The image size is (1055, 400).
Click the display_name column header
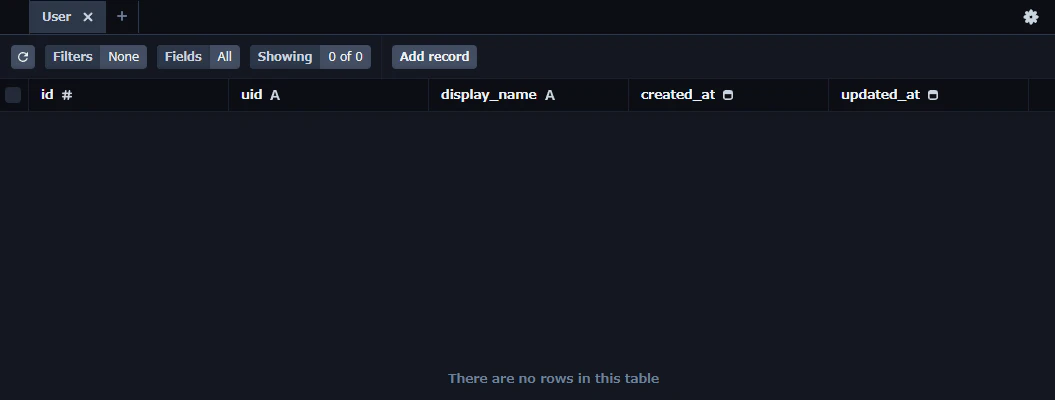[528, 95]
